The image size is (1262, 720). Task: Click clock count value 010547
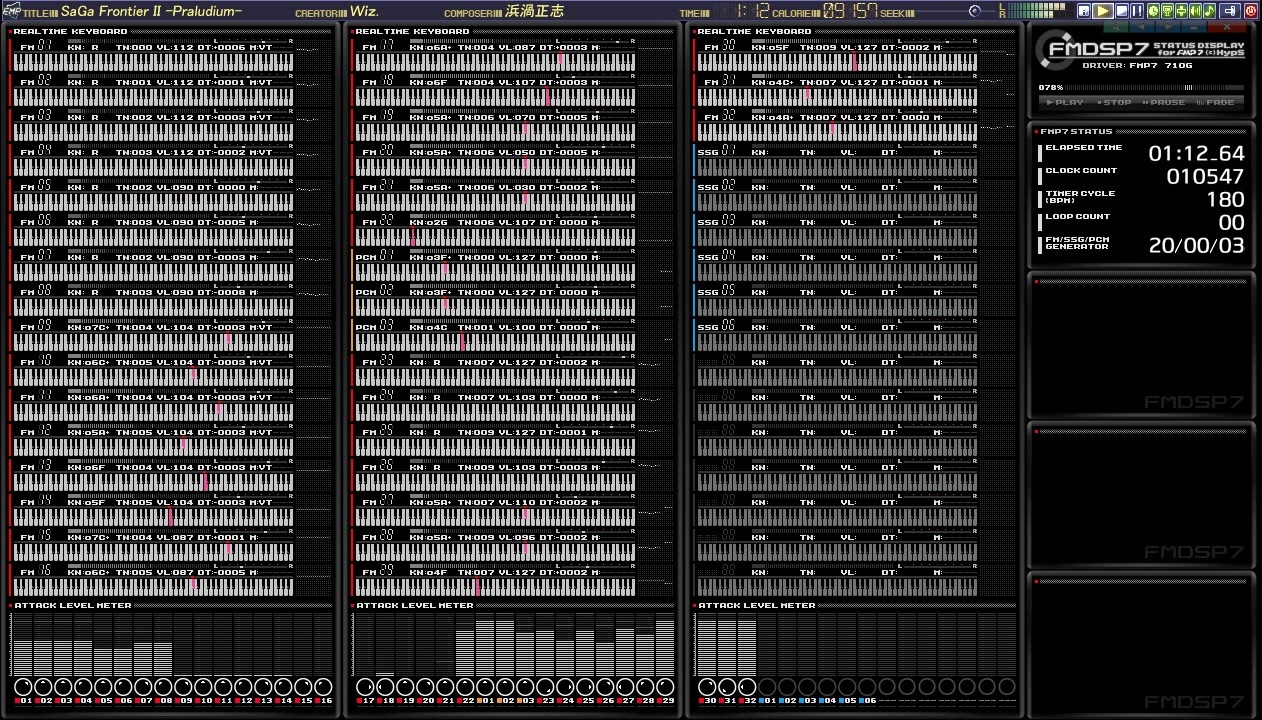(x=1205, y=177)
